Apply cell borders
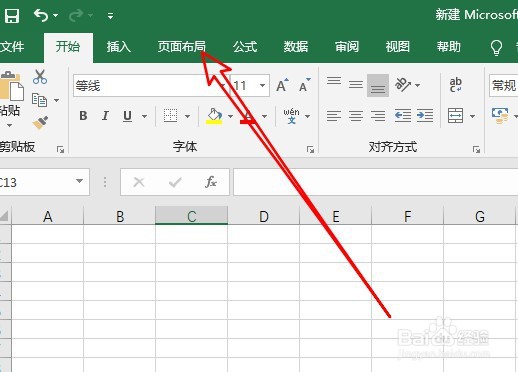This screenshot has height=372, width=518. point(170,116)
